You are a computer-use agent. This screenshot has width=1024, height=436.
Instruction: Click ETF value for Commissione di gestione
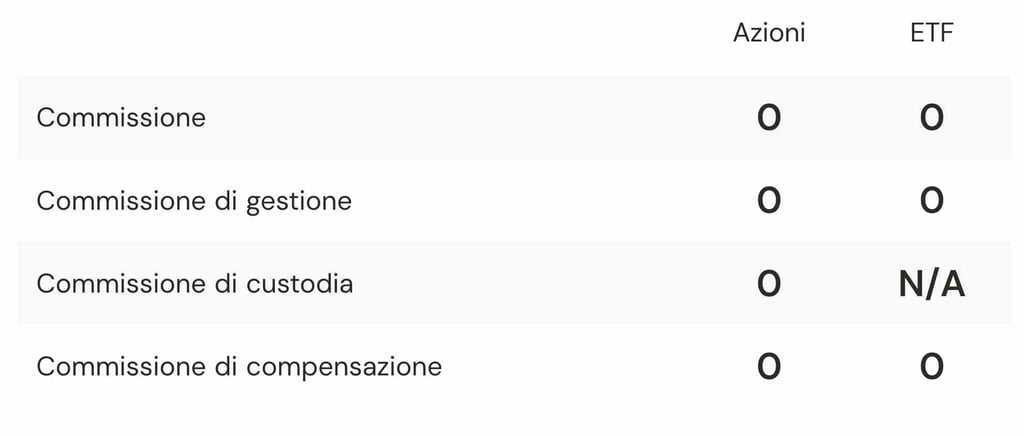pos(931,201)
